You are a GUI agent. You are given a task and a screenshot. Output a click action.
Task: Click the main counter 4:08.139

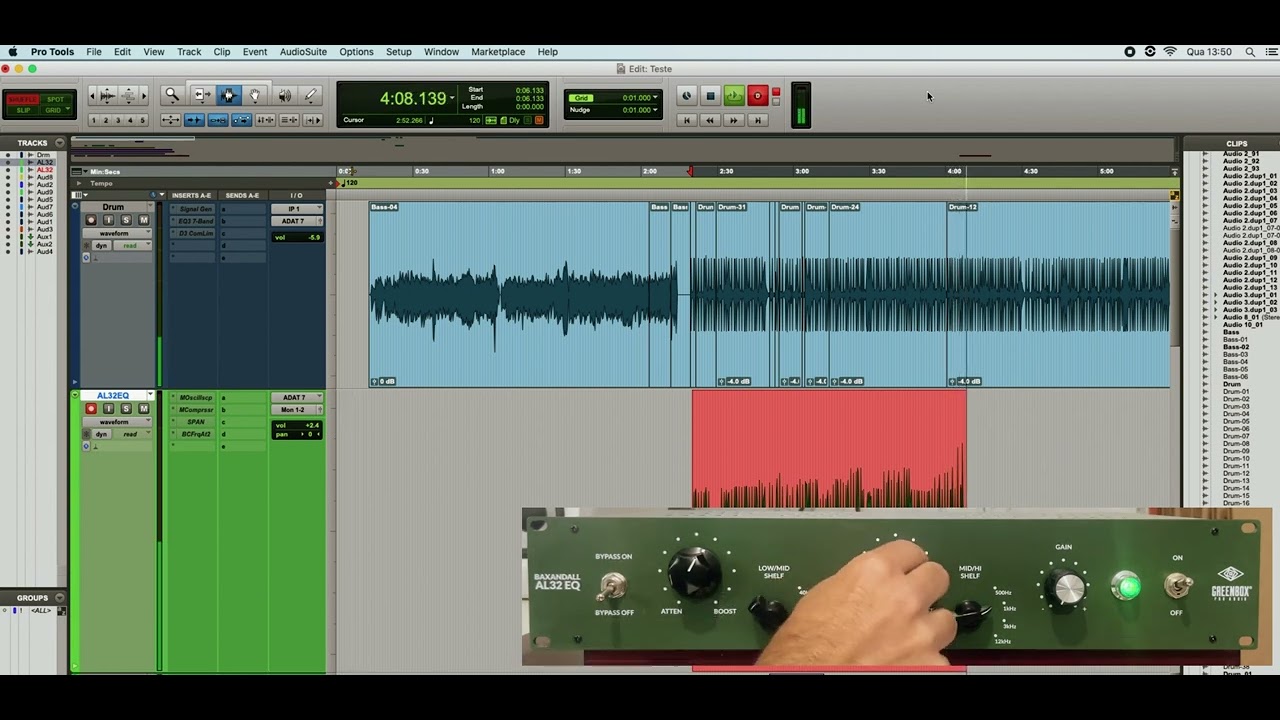pos(413,99)
